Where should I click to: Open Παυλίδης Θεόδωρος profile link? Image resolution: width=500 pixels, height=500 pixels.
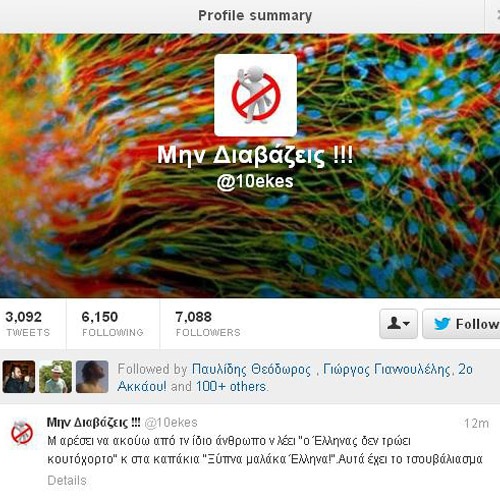pos(251,369)
